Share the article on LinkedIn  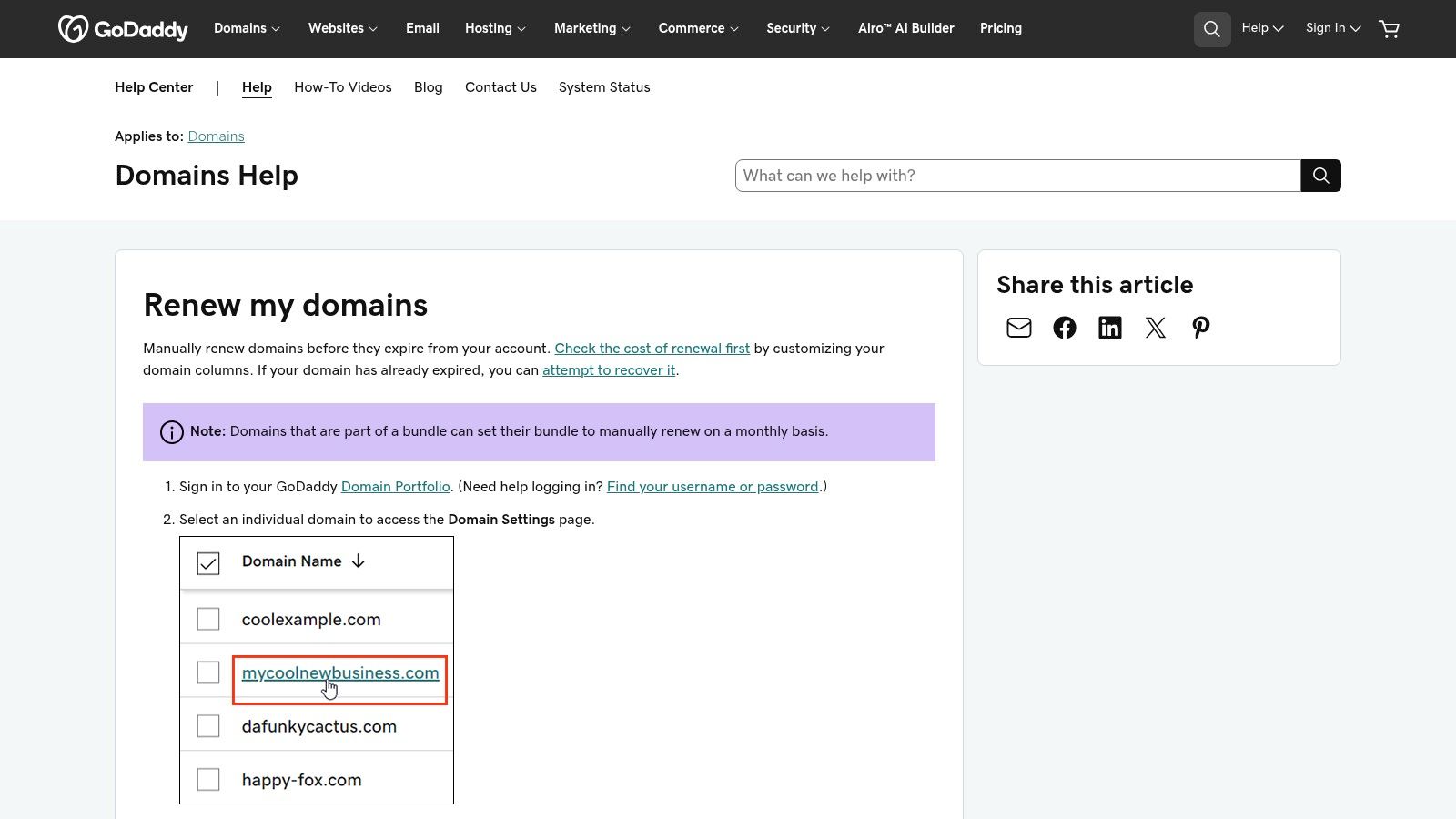pyautogui.click(x=1109, y=328)
